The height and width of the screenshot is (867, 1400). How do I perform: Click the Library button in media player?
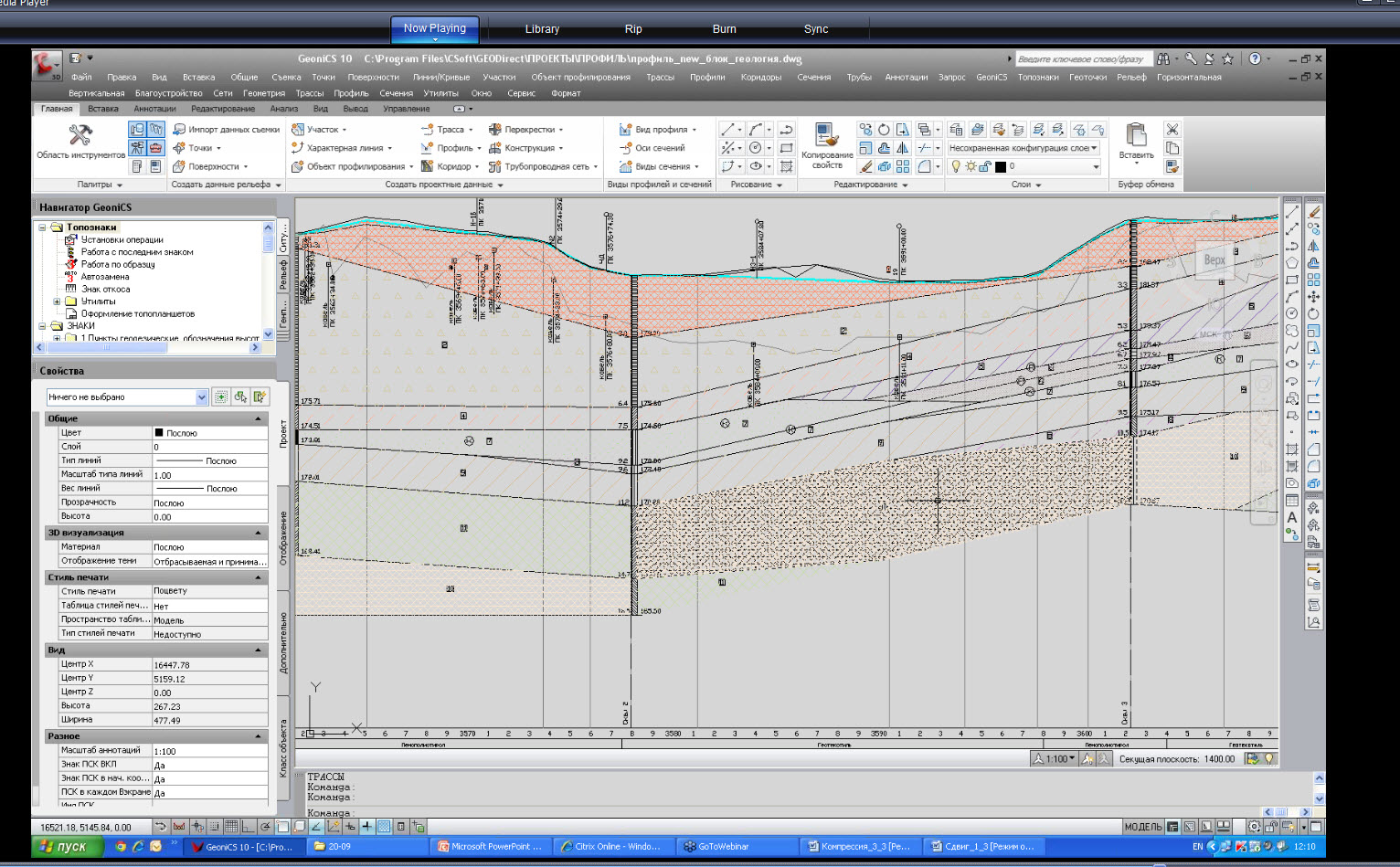coord(542,29)
